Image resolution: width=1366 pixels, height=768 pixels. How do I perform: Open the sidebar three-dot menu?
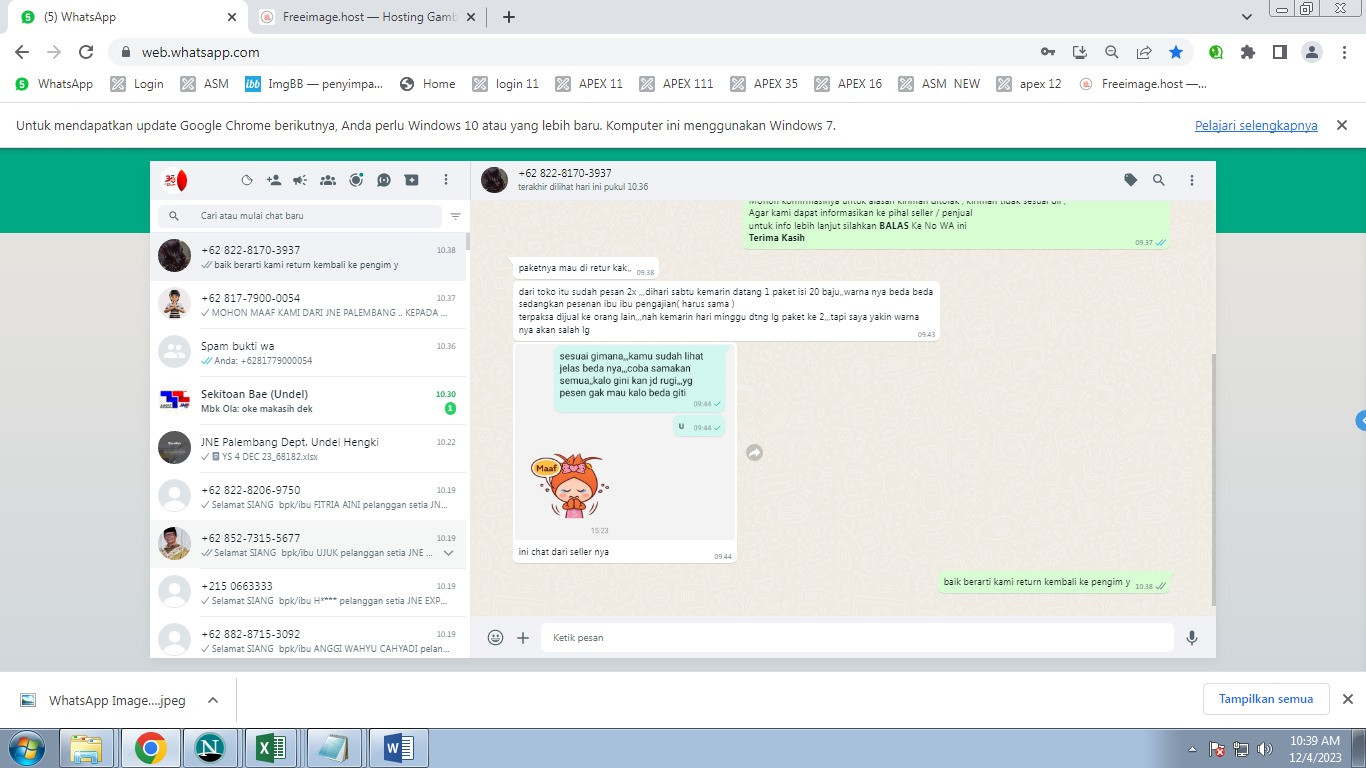446,180
